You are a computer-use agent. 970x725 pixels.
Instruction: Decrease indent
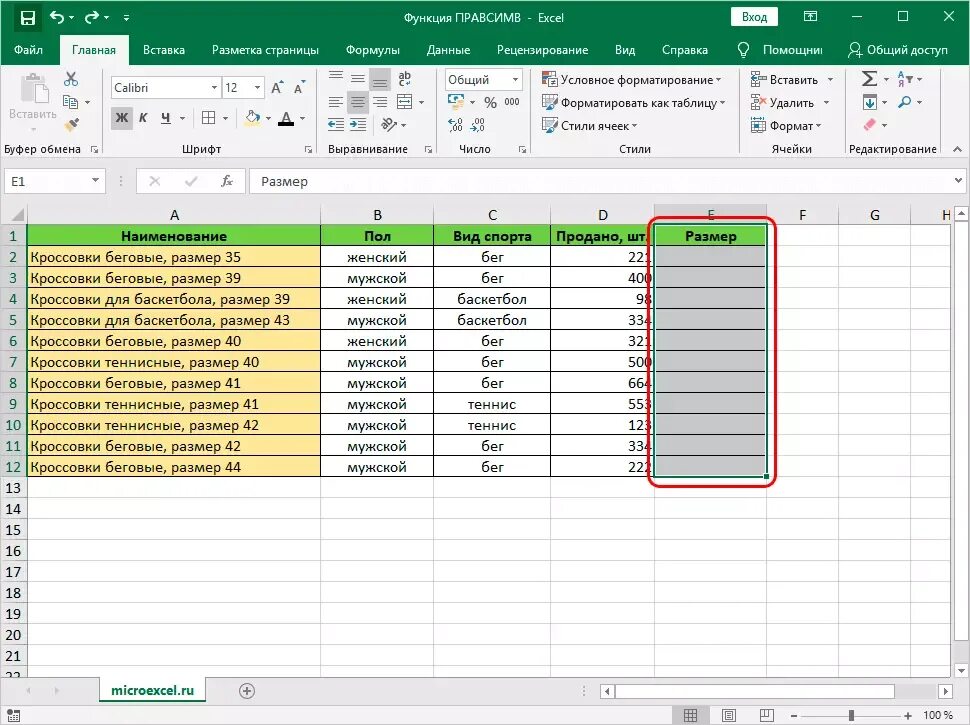tap(336, 125)
